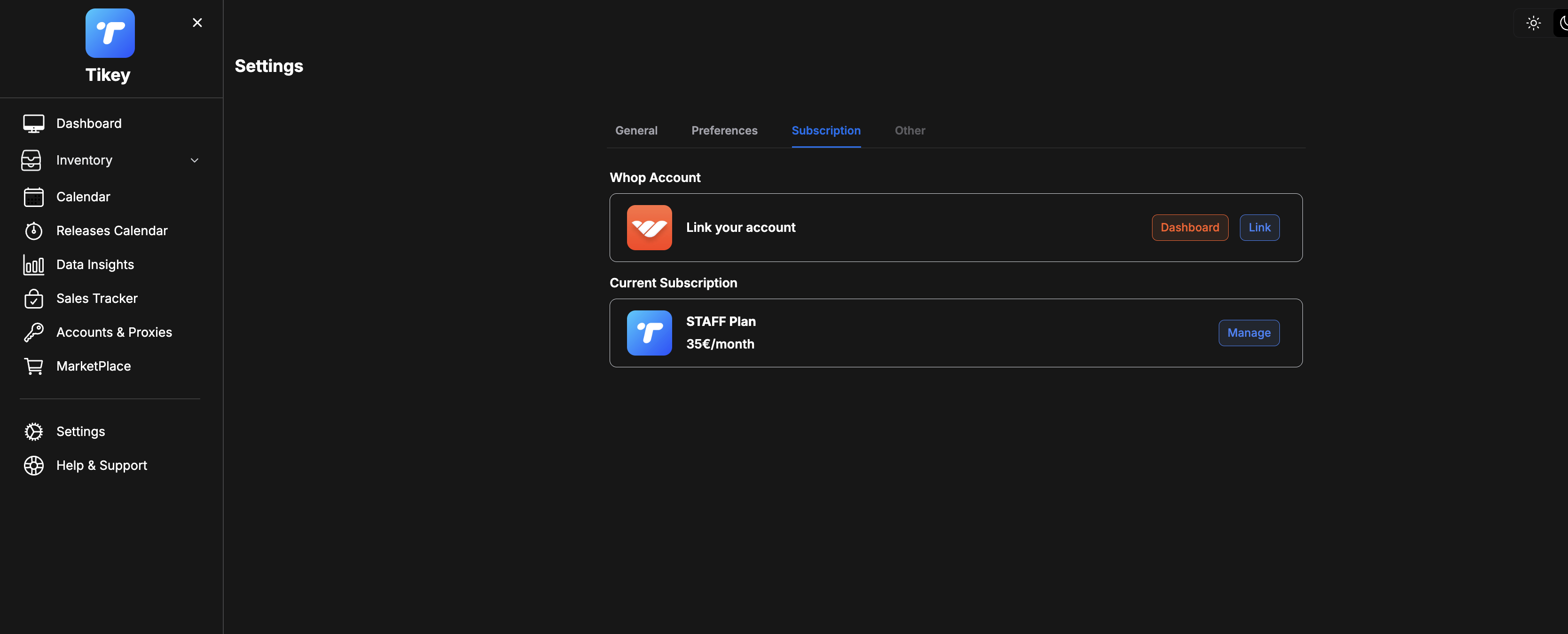
Task: Manage the STAFF Plan subscription
Action: 1248,333
